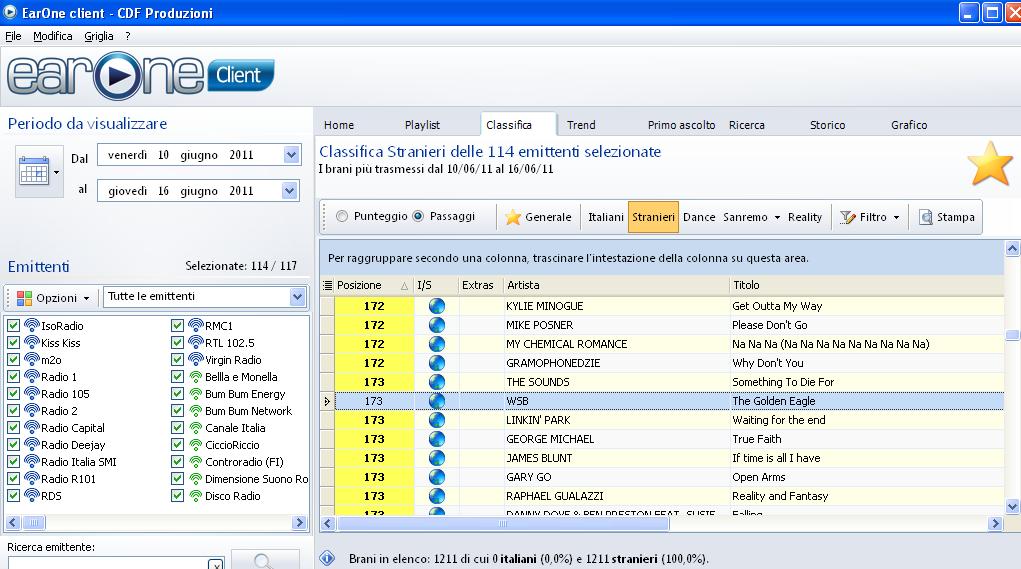Uncheck the Radio Capital checkbox
This screenshot has height=569, width=1021.
pyautogui.click(x=13, y=427)
